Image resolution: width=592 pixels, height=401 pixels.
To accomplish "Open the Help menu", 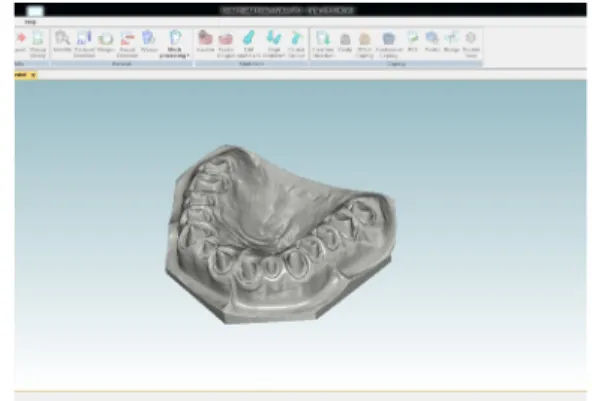I will 30,22.
